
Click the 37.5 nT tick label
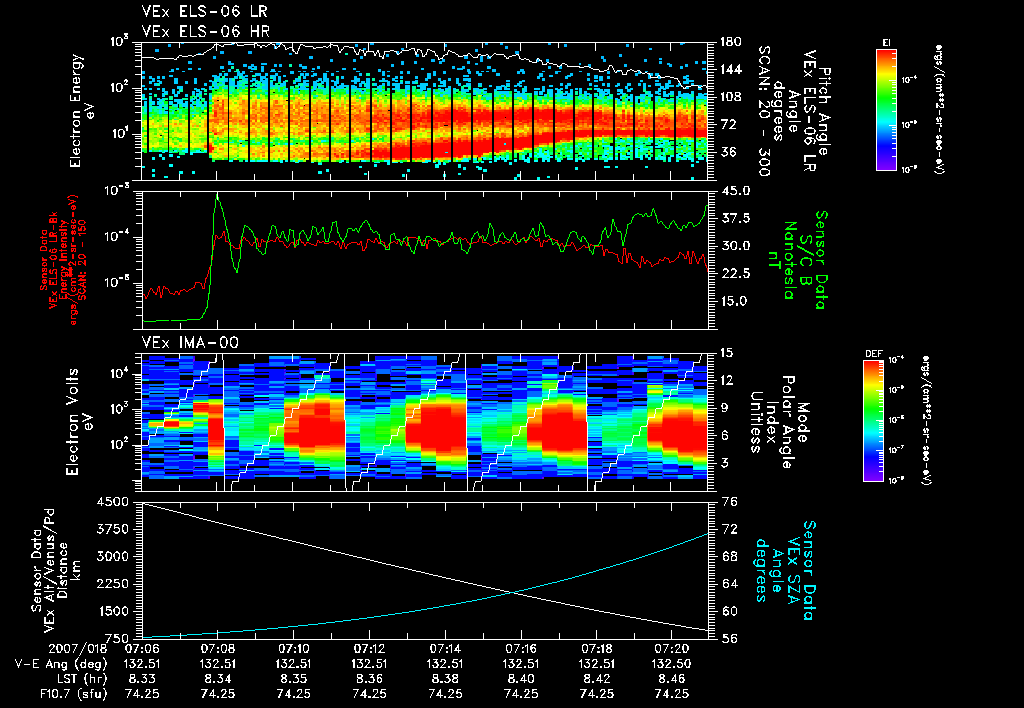click(x=735, y=219)
